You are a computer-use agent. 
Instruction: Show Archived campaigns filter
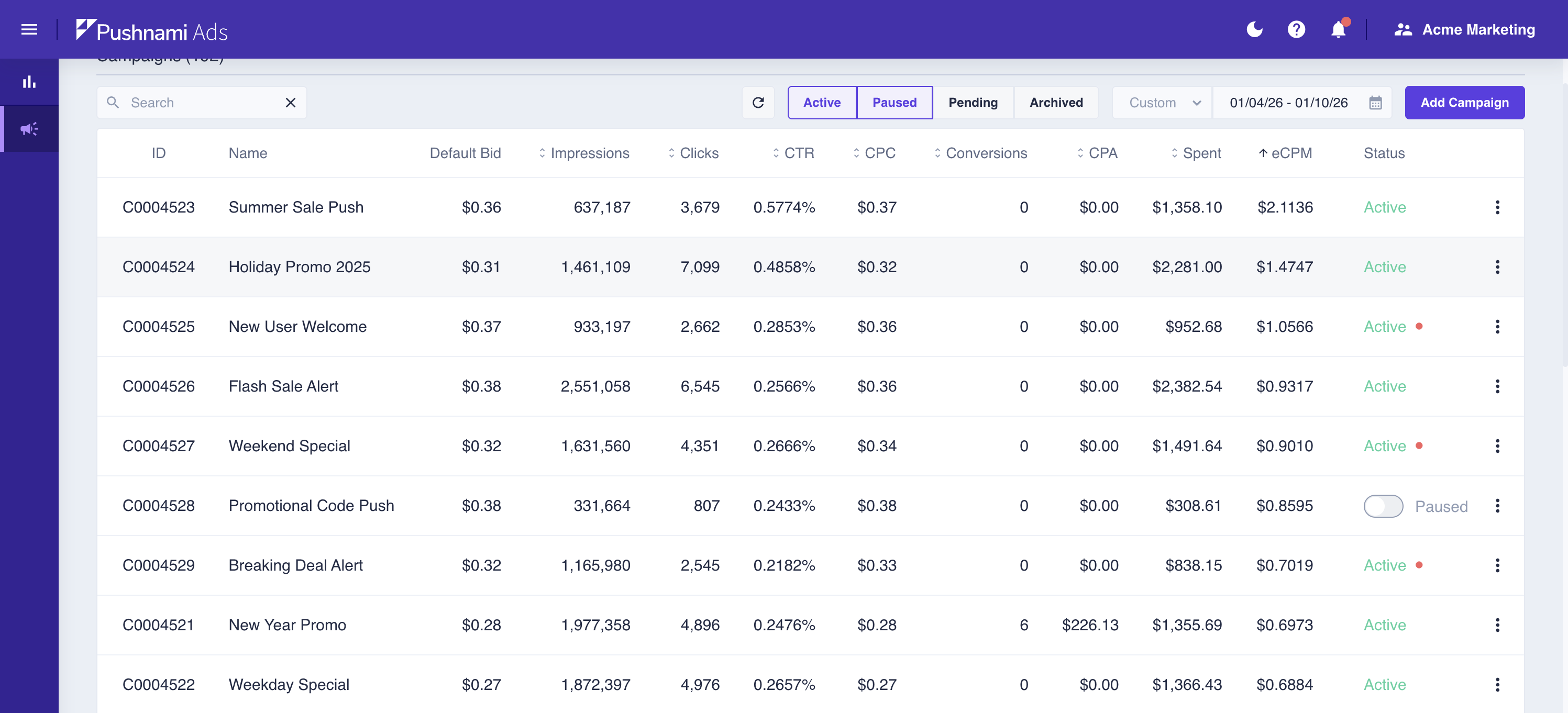1055,102
